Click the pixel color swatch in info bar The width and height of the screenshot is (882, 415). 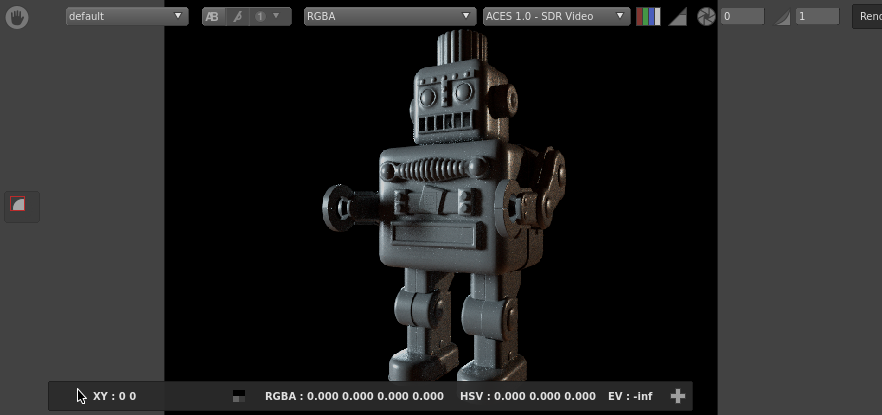(x=239, y=396)
